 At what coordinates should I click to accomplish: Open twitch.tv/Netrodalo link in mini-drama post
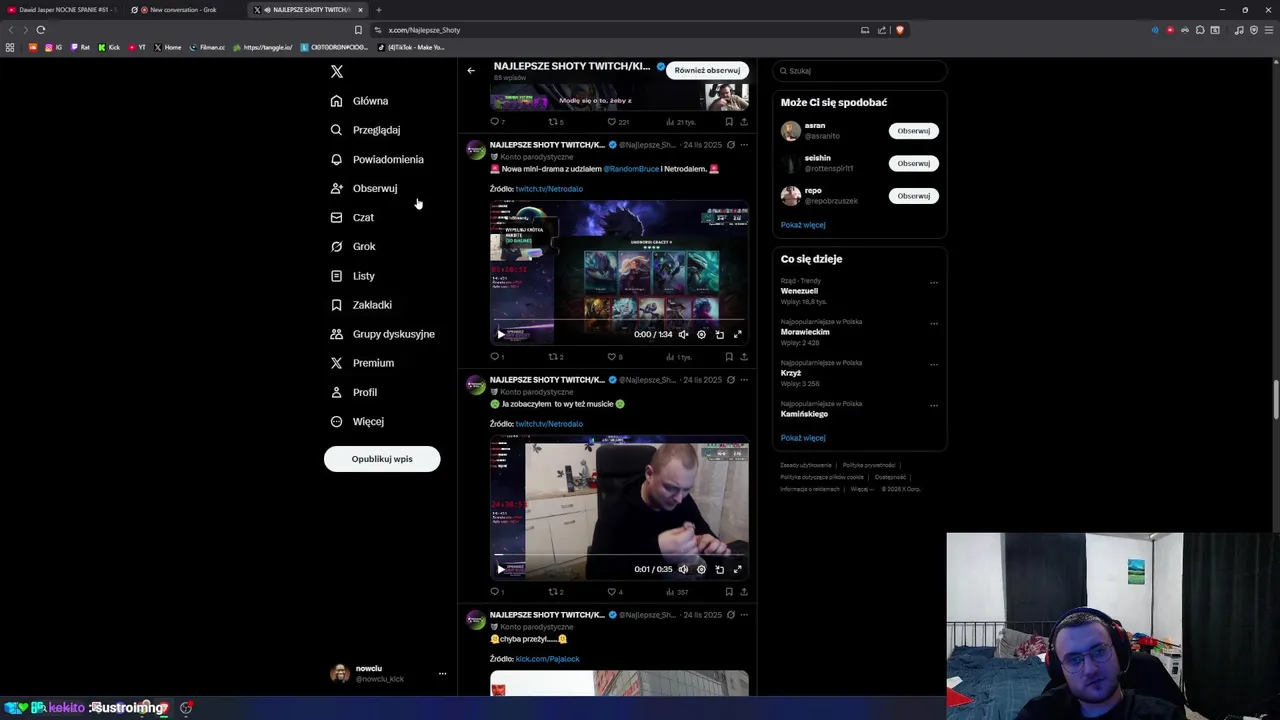549,189
